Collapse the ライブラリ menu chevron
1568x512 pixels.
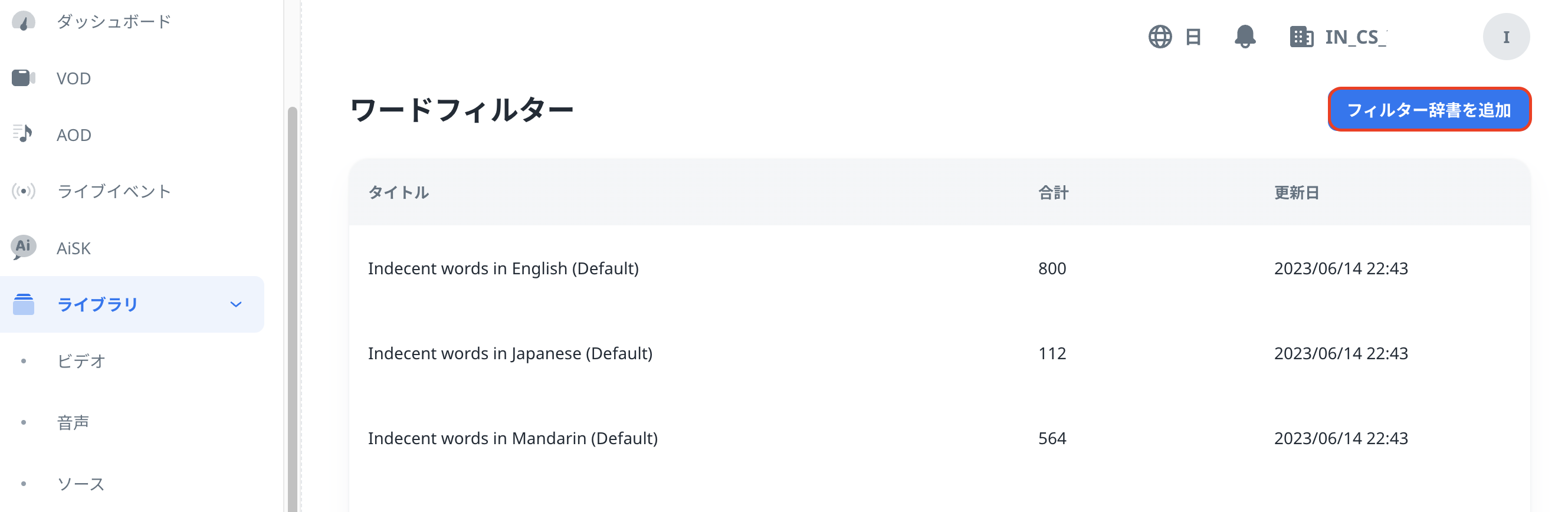tap(235, 304)
